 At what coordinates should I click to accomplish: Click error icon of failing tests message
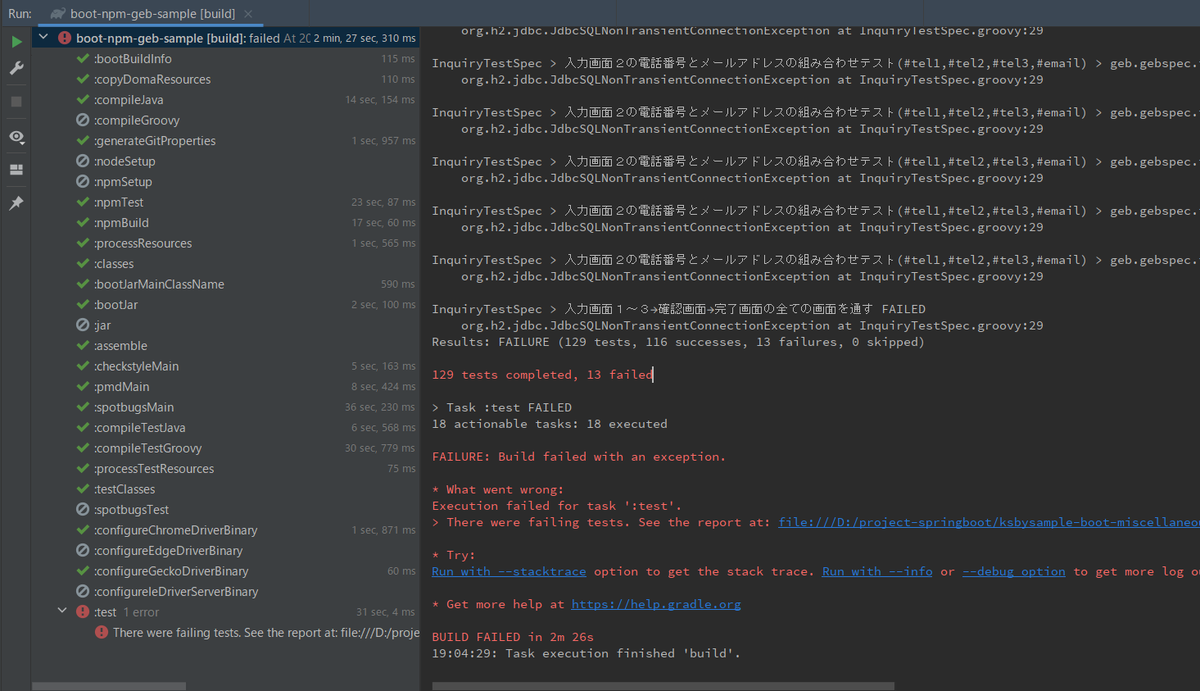pos(101,633)
